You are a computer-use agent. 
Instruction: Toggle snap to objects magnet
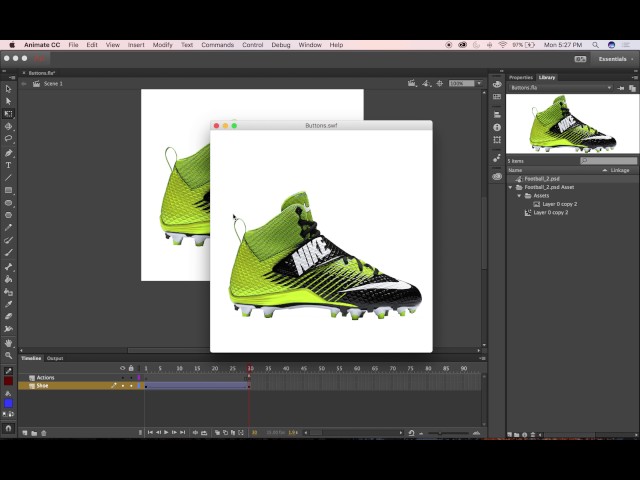tap(8, 428)
